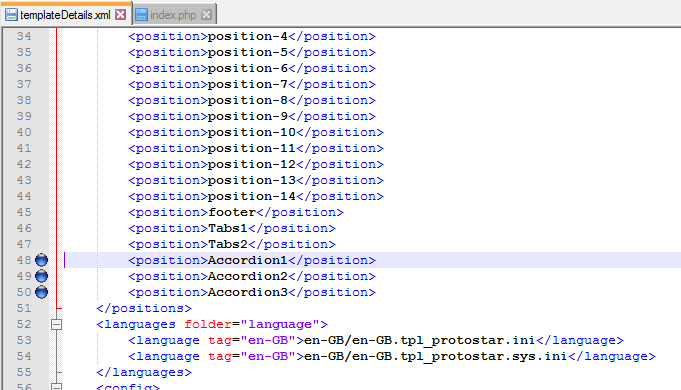Click the text position-9
The height and width of the screenshot is (390, 681).
pyautogui.click(x=248, y=117)
